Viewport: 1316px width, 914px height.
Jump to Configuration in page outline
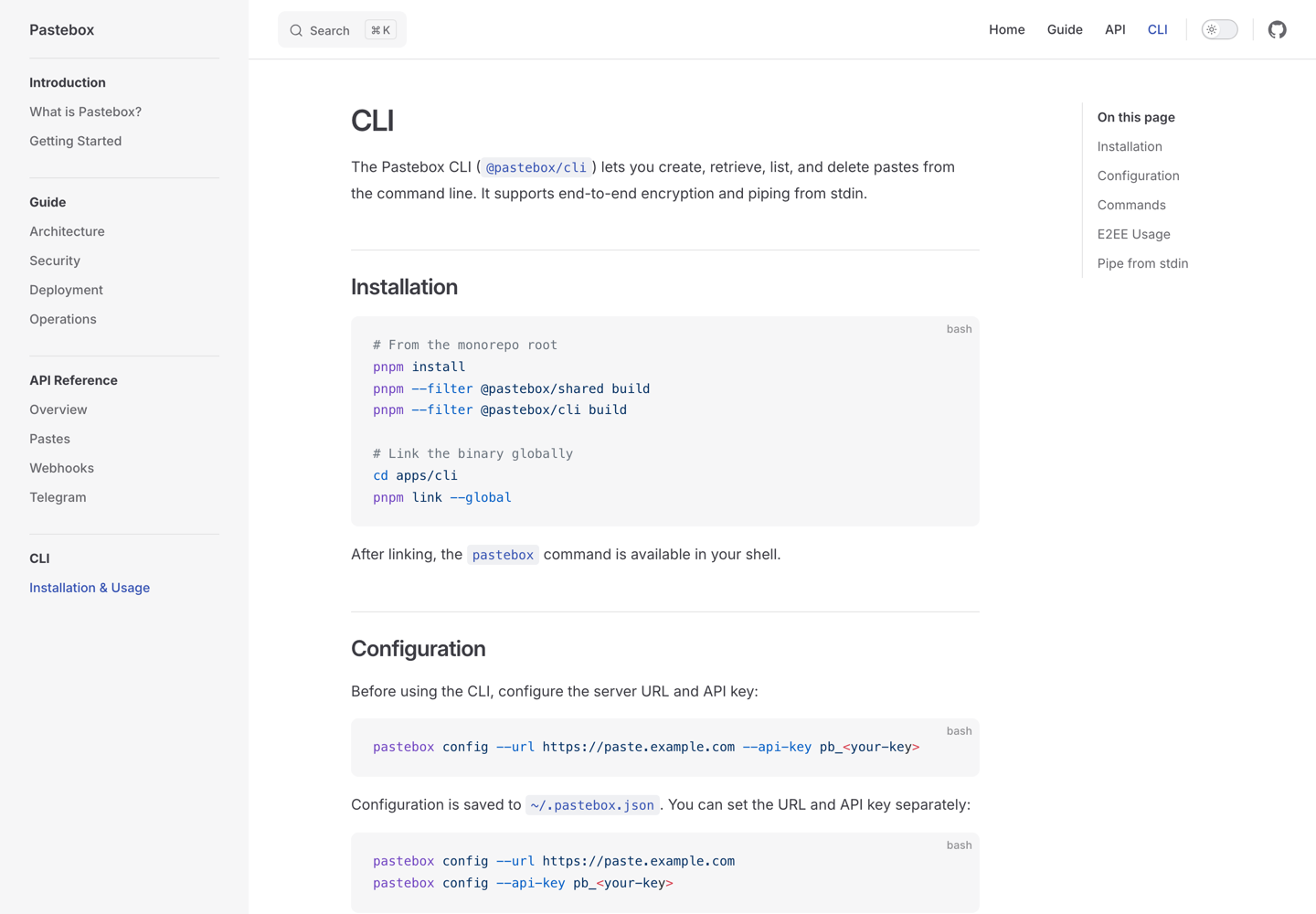coord(1138,175)
